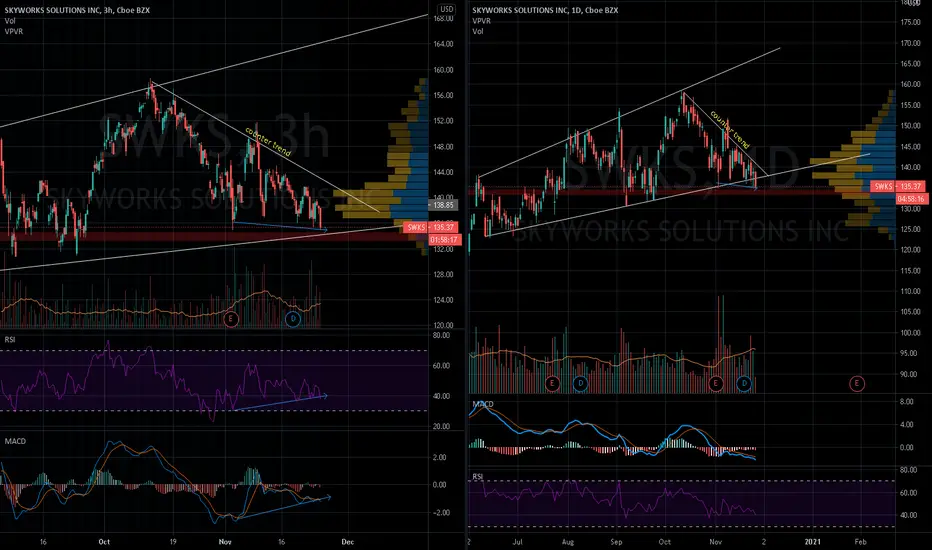This screenshot has height=550, width=932.
Task: Open the daily chart's D marker near August
Action: (x=581, y=384)
